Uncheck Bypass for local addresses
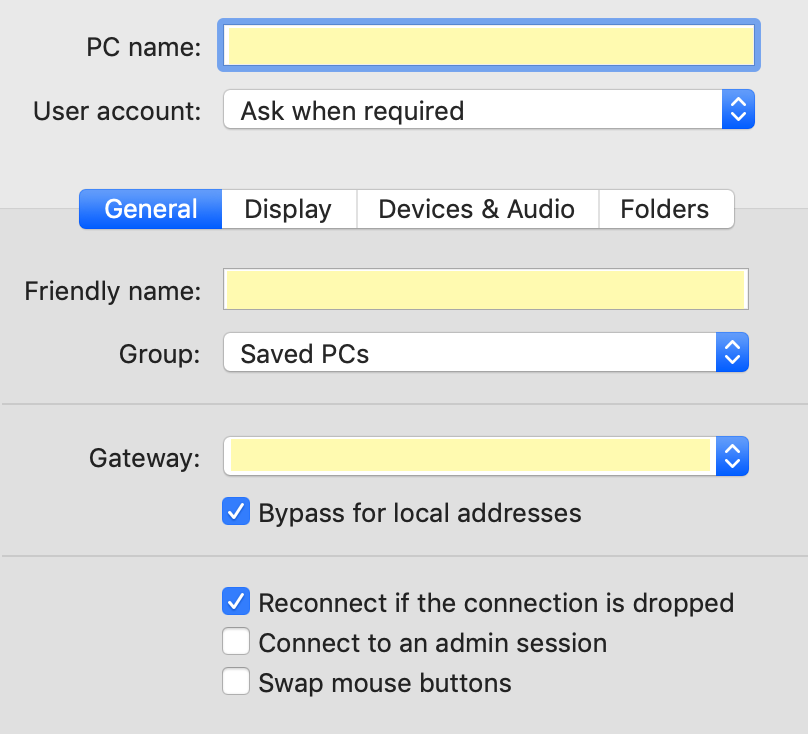Screen dimensions: 808x734 click(x=236, y=511)
